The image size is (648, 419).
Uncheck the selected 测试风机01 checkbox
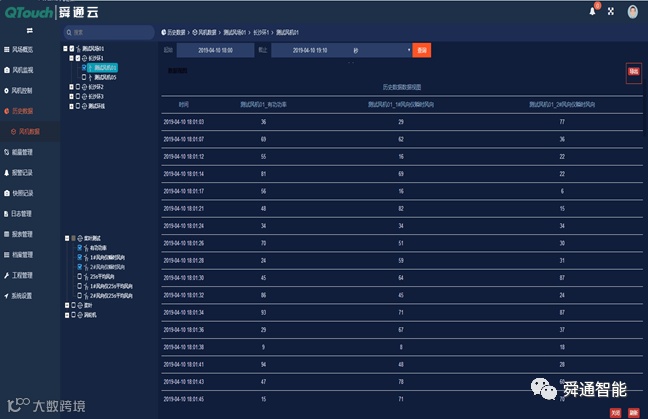coord(84,68)
